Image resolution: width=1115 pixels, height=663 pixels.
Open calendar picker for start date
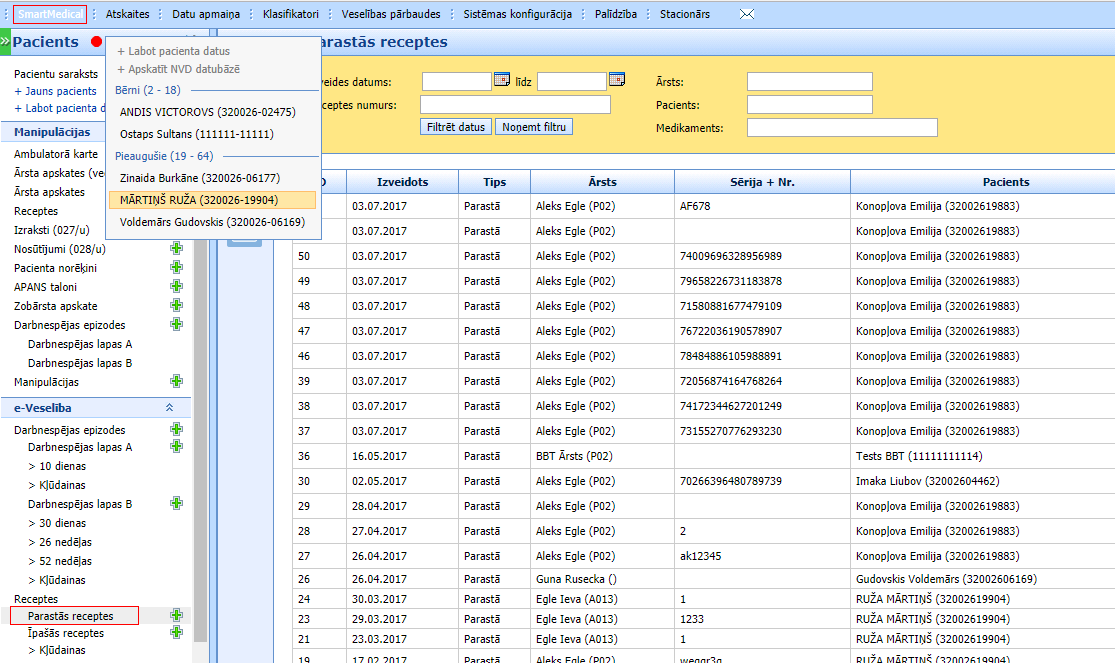coord(502,80)
